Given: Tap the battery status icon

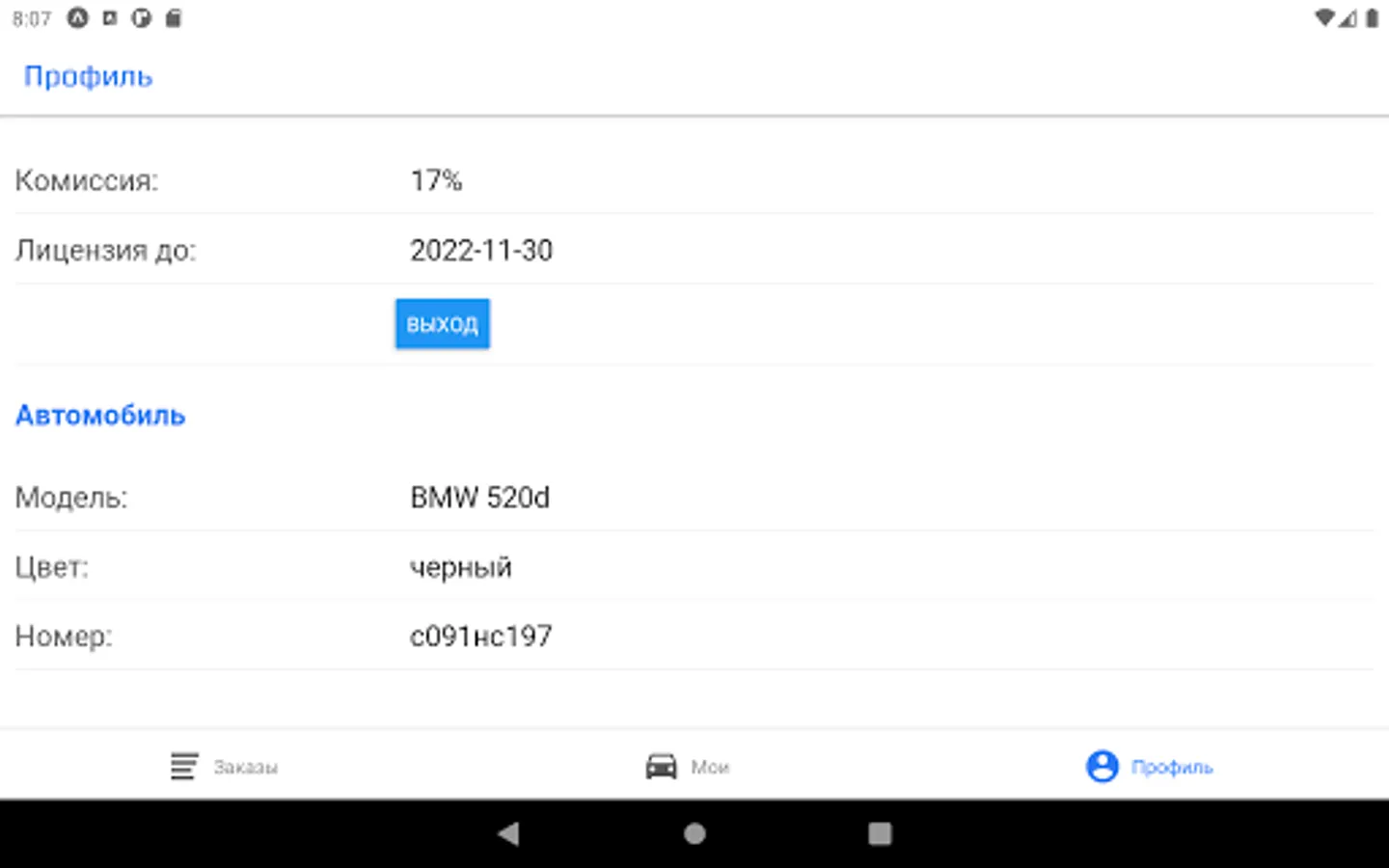Looking at the screenshot, I should coord(1372,17).
